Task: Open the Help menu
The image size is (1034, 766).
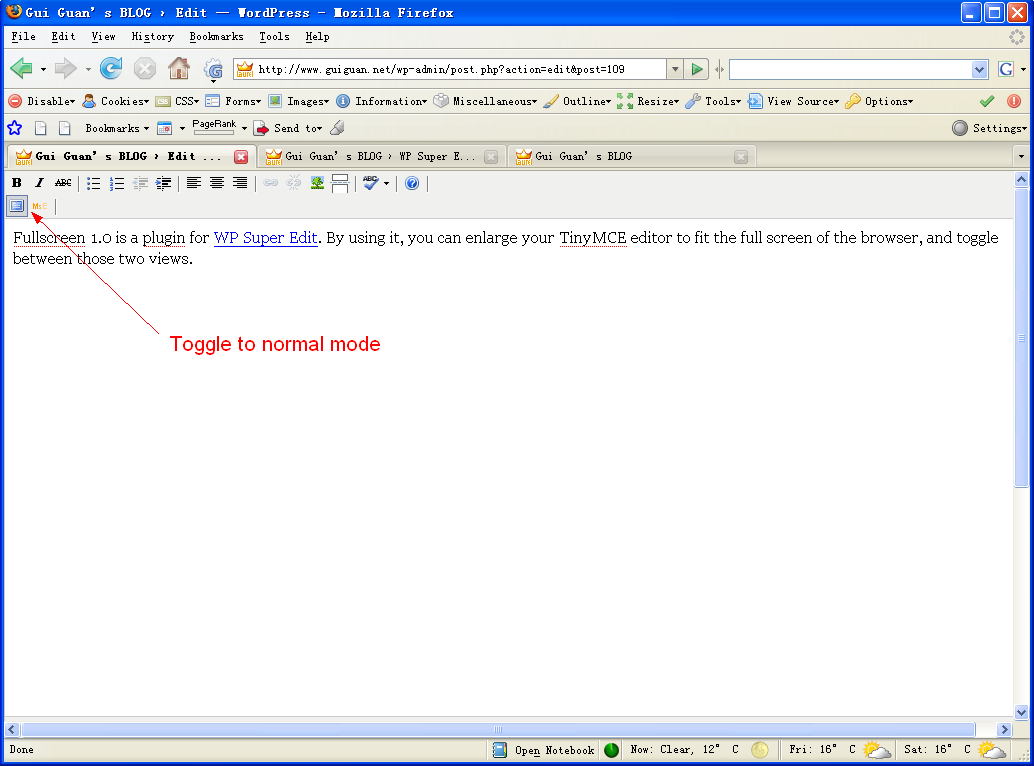Action: [317, 37]
